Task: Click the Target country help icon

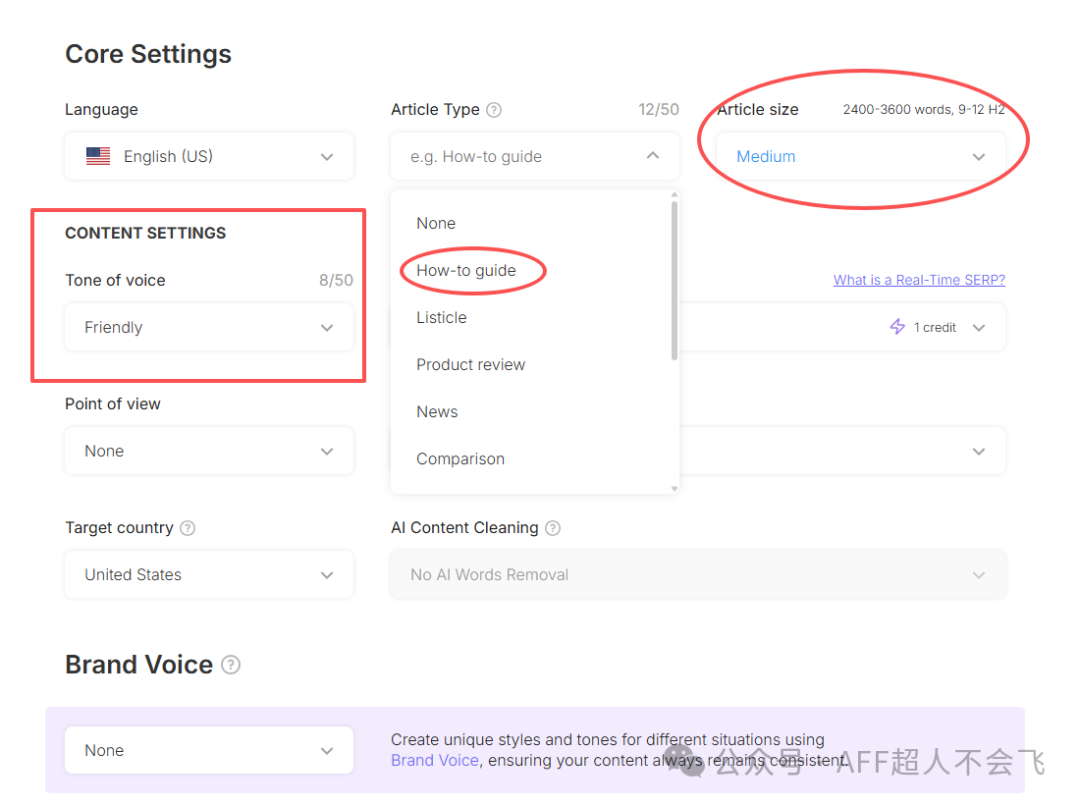Action: click(x=188, y=528)
